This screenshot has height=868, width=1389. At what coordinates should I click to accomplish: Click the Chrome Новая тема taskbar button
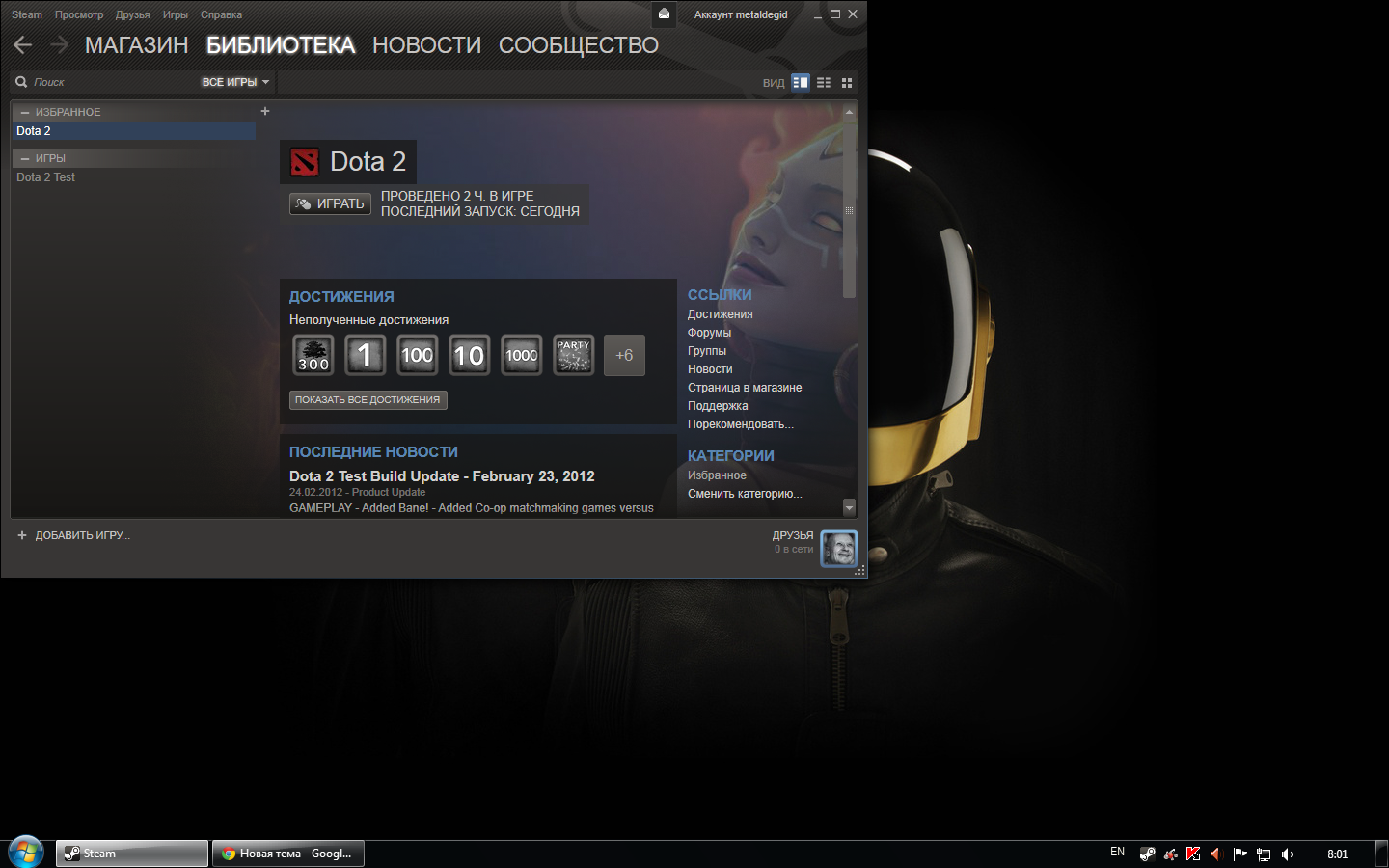[x=288, y=854]
